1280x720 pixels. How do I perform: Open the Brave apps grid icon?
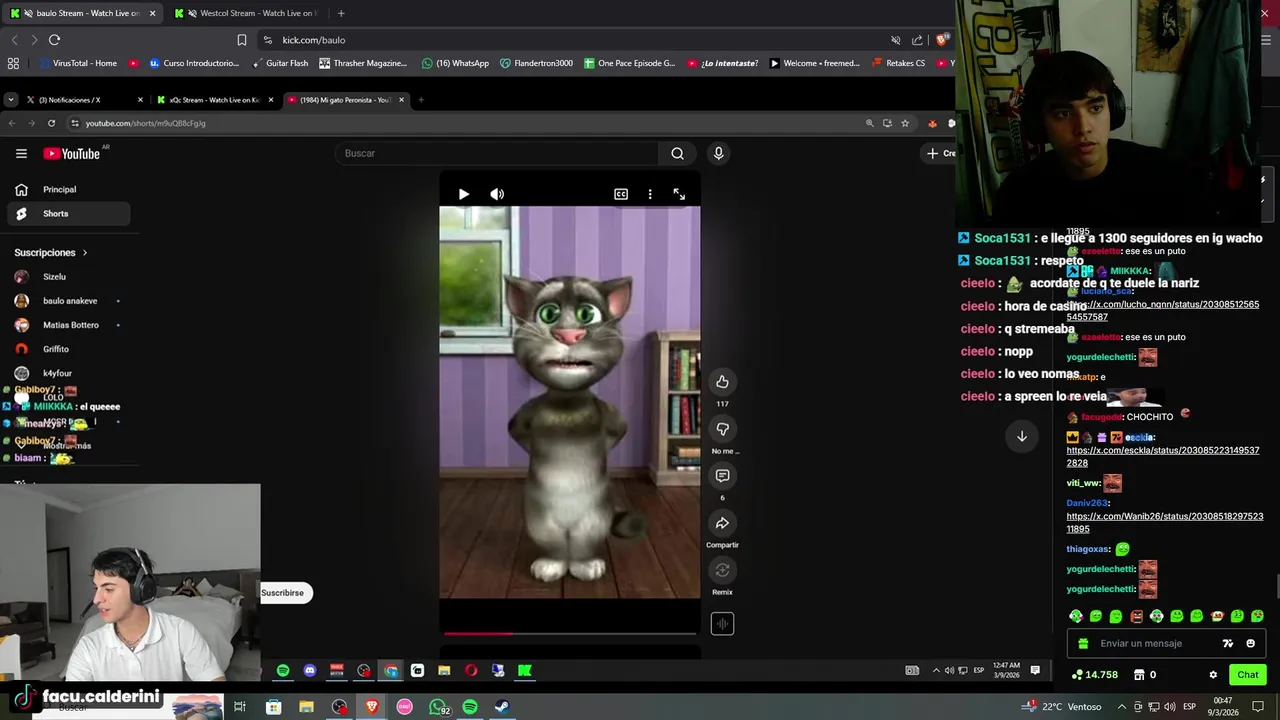click(13, 63)
